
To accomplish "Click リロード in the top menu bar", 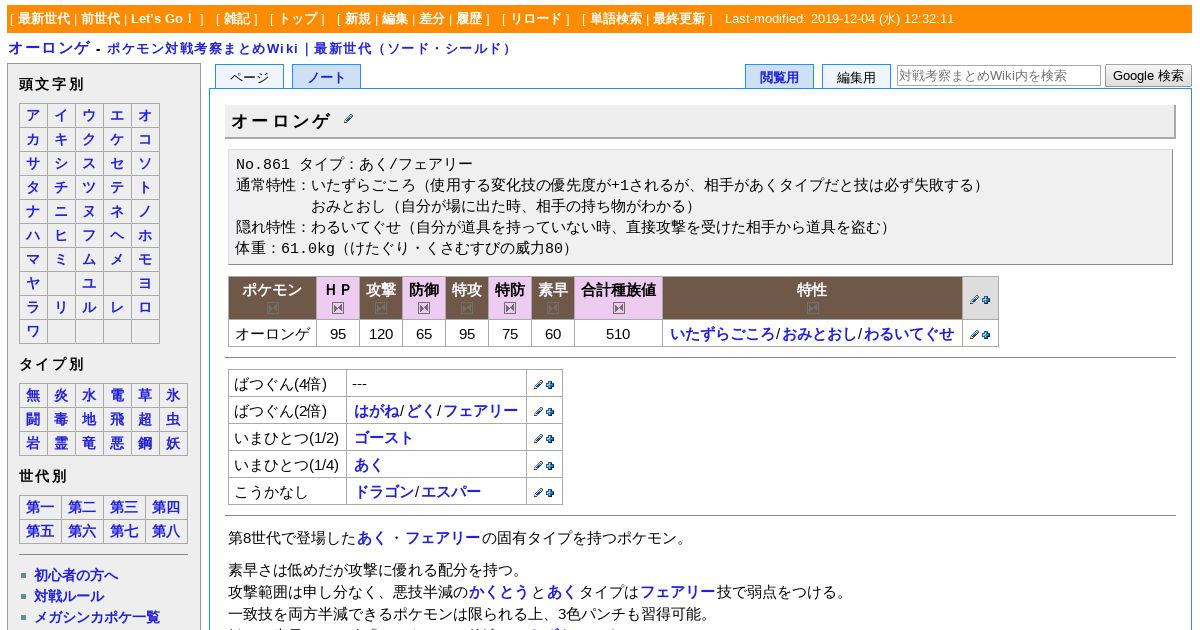I will click(536, 19).
